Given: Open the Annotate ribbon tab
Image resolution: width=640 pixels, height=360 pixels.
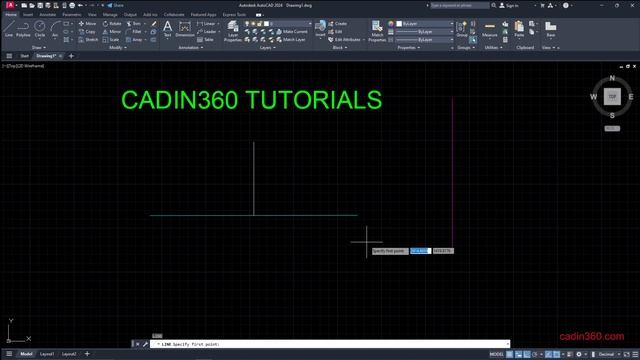Looking at the screenshot, I should point(47,15).
